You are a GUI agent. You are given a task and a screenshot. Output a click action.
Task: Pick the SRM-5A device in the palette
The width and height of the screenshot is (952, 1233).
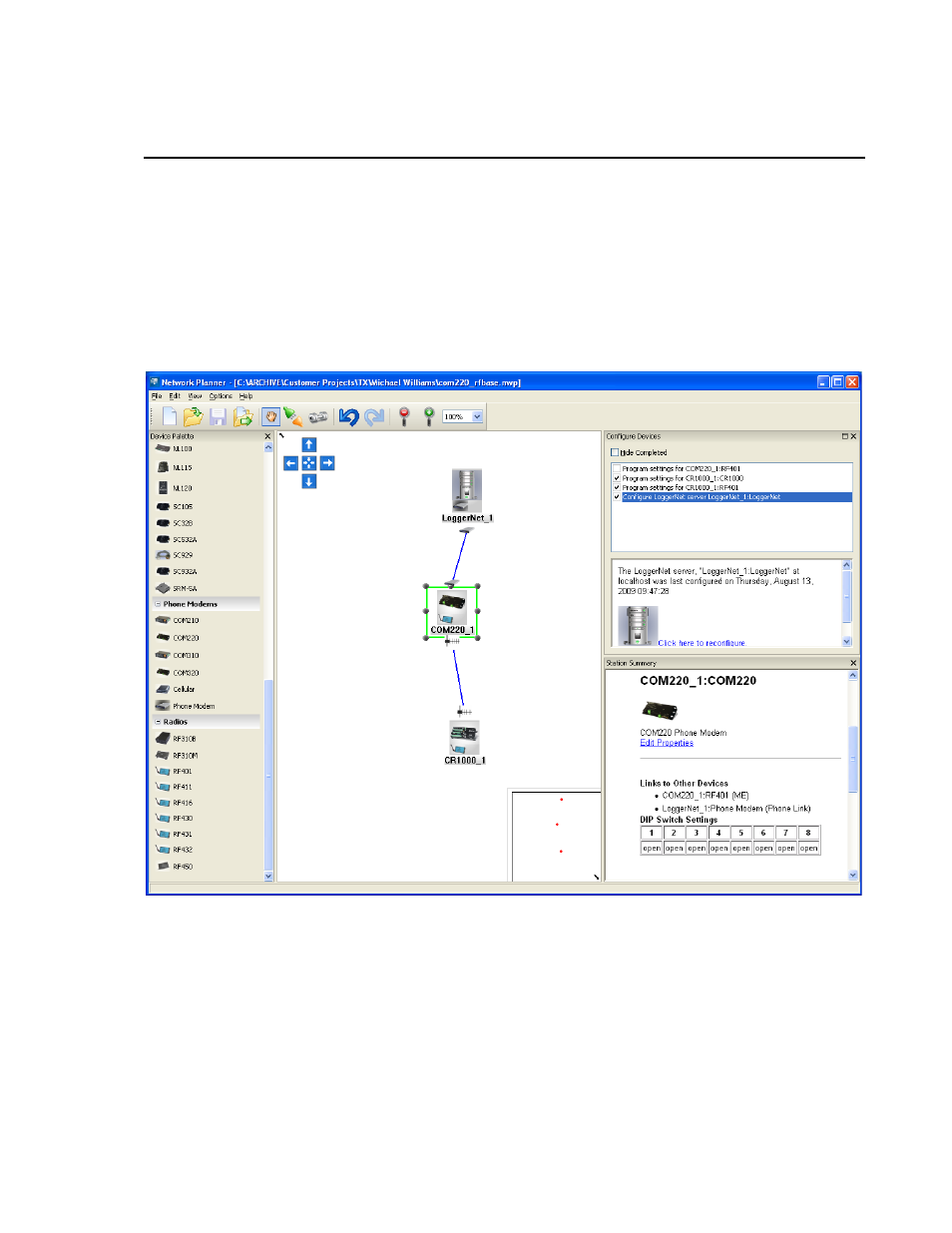coord(176,589)
